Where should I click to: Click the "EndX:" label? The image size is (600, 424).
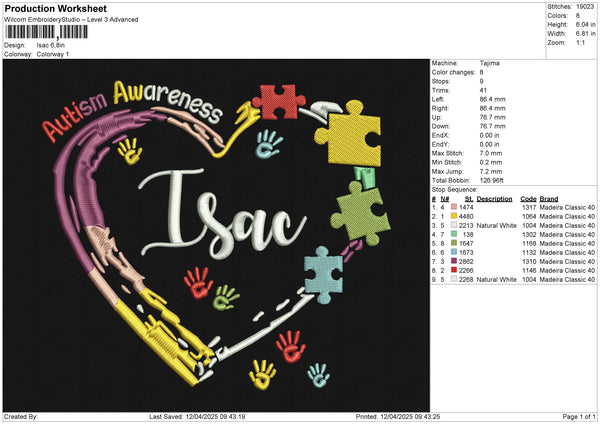(440, 135)
